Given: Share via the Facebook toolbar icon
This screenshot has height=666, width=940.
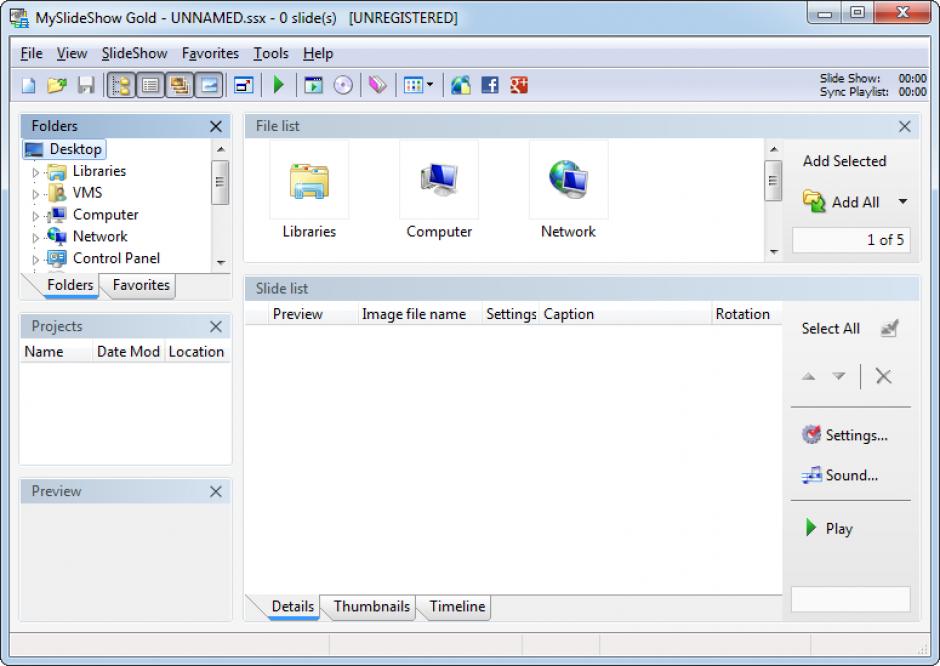Looking at the screenshot, I should tap(490, 86).
